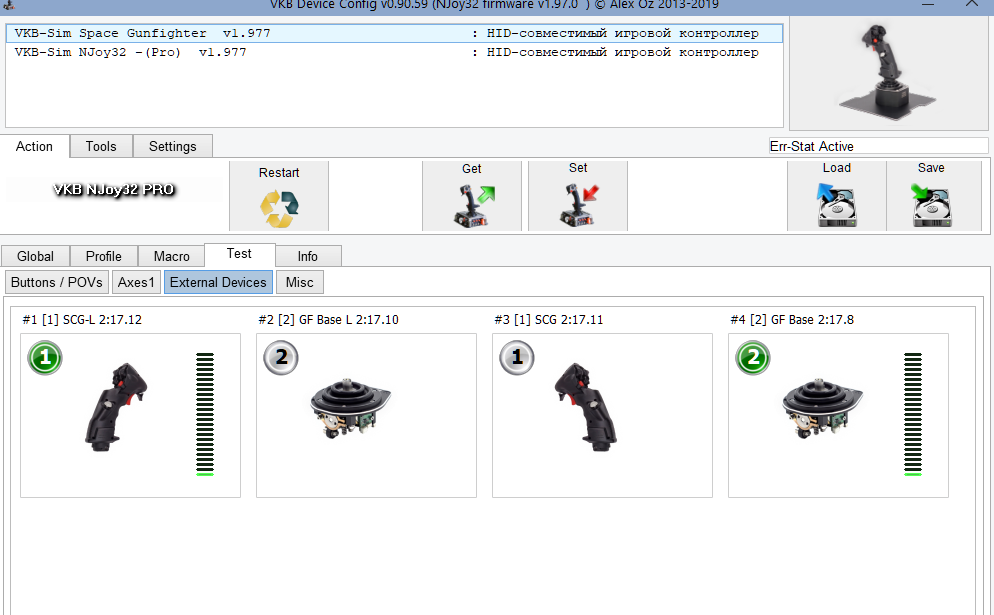
Task: Click the Load button label text
Action: pyautogui.click(x=837, y=168)
